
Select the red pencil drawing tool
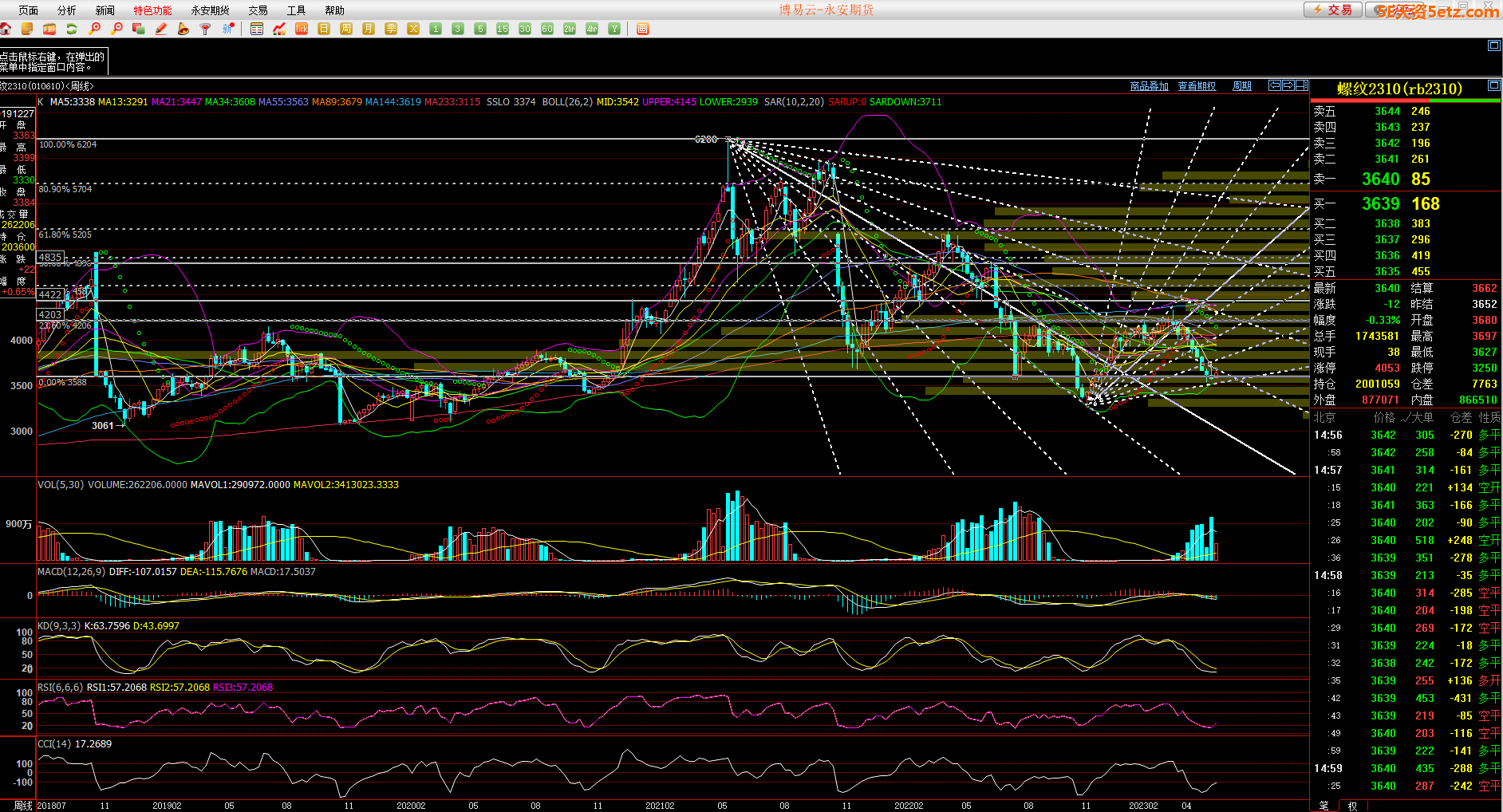pos(160,29)
